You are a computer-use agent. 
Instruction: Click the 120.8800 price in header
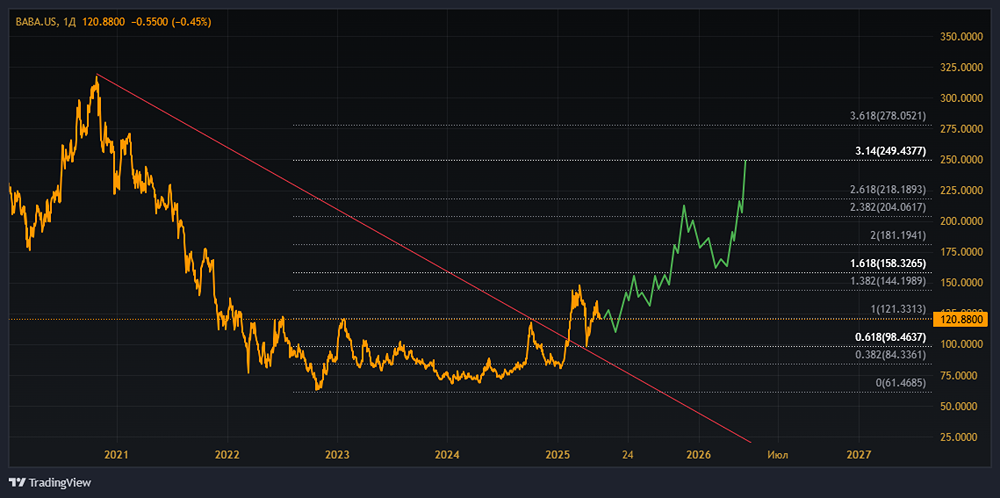click(x=103, y=22)
